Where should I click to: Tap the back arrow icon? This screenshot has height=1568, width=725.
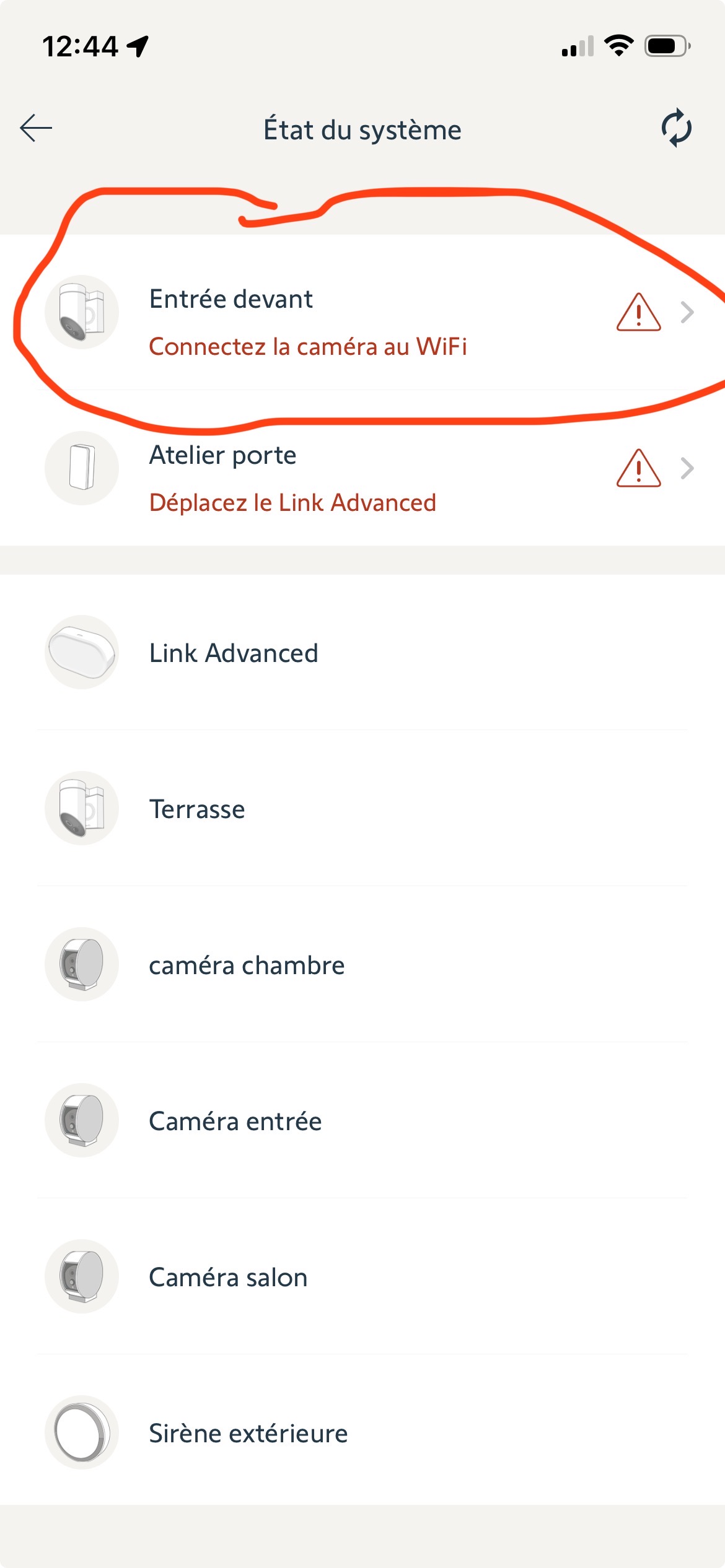pos(36,128)
